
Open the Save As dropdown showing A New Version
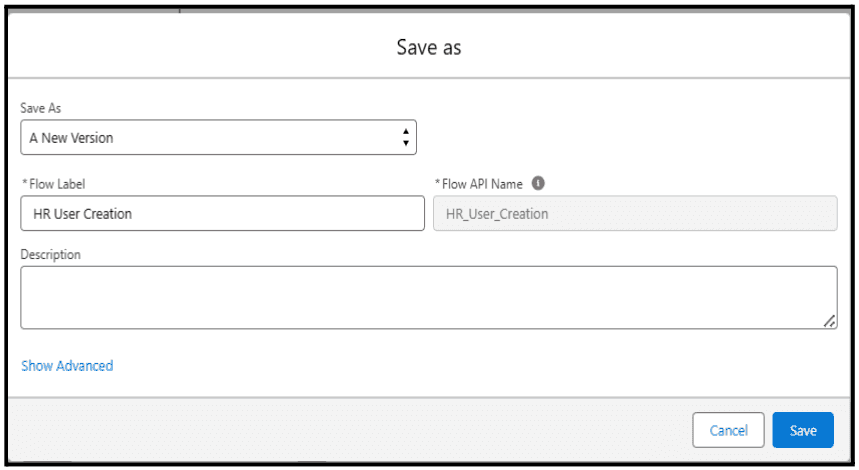(219, 137)
